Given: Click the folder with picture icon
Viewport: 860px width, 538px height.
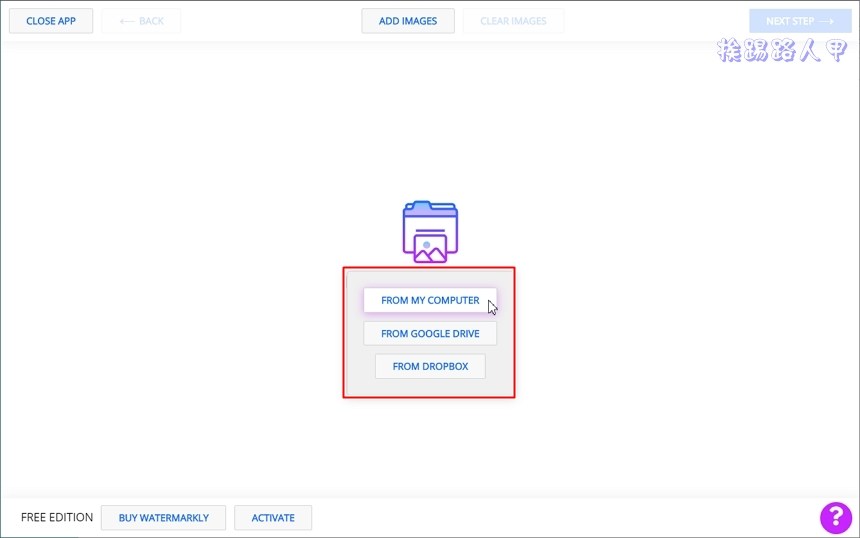Looking at the screenshot, I should (430, 231).
